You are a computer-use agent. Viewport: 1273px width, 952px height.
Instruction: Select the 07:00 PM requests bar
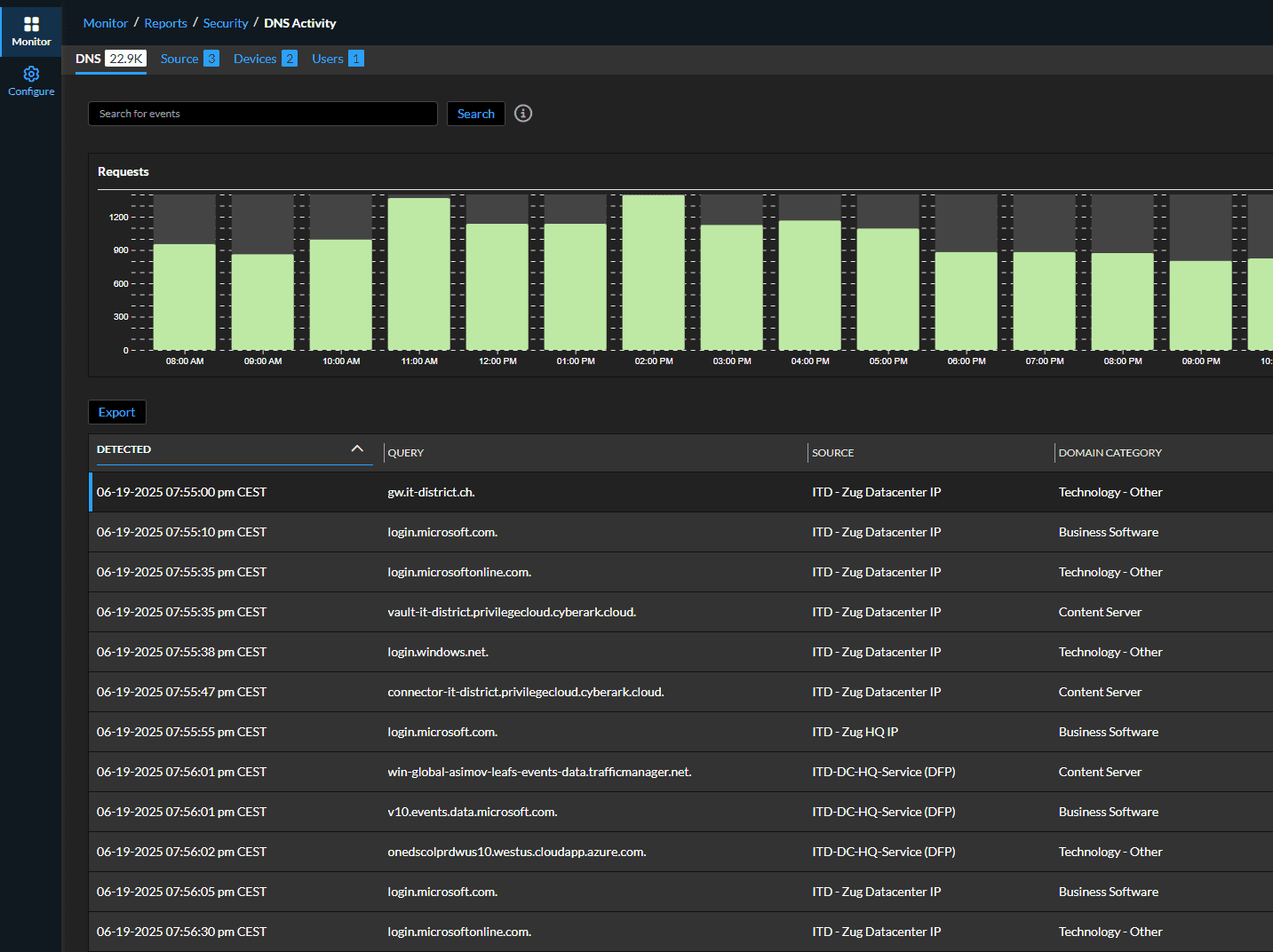coord(1045,301)
